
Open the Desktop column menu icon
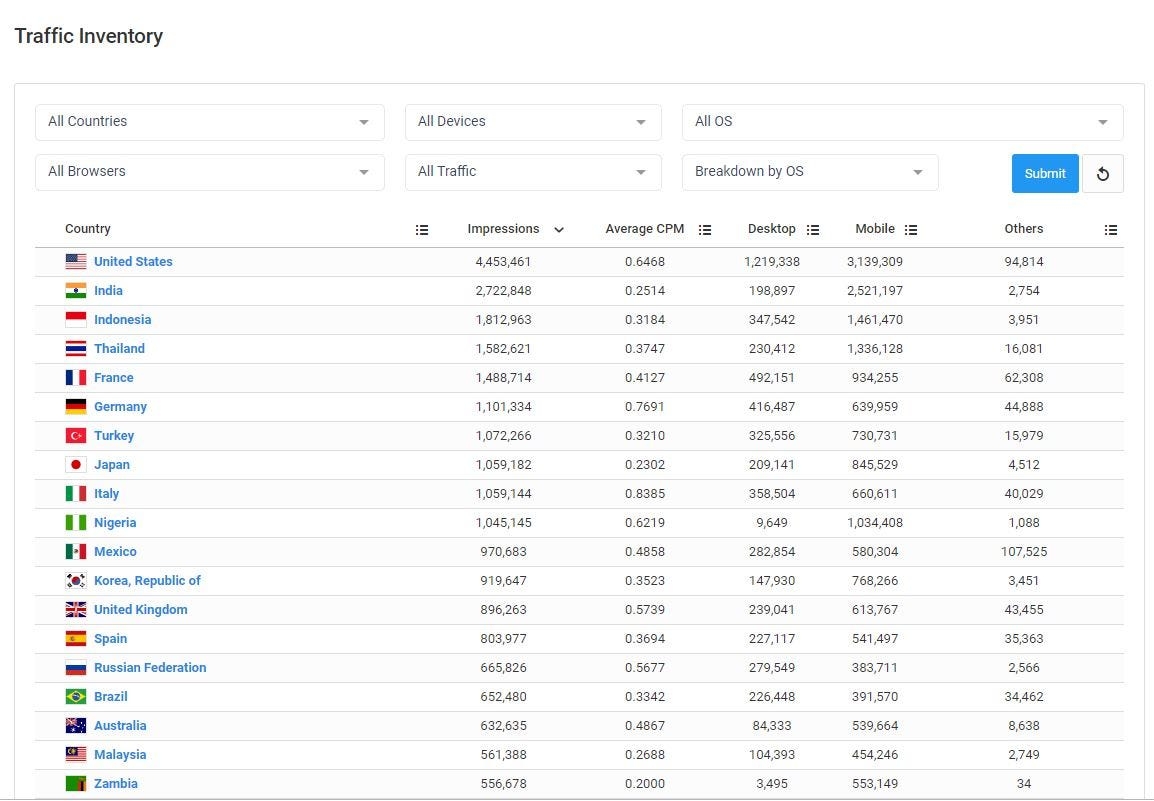point(813,230)
